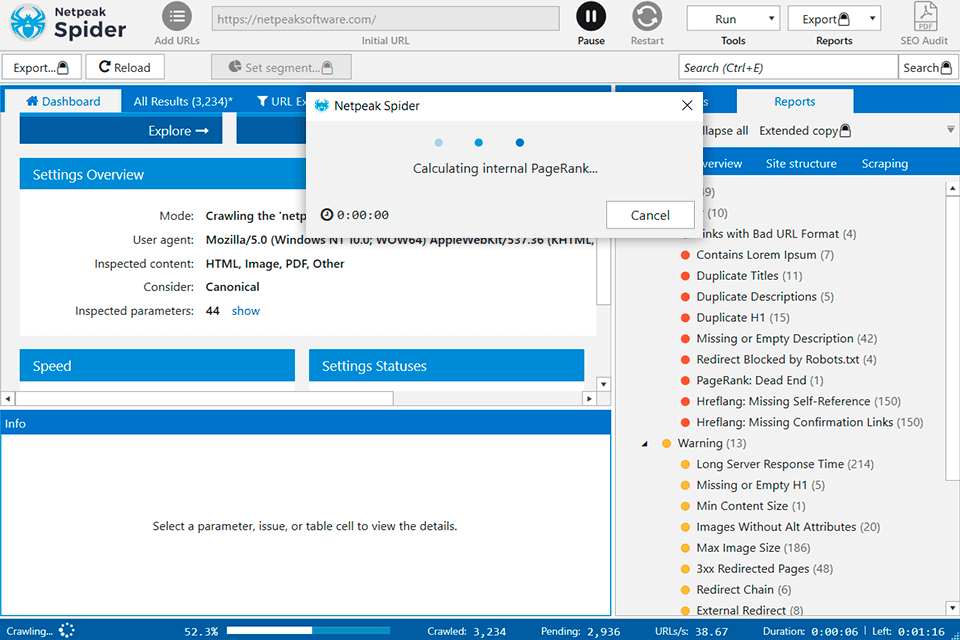960x640 pixels.
Task: Click the Duration 0:00:06 status text
Action: (811, 631)
